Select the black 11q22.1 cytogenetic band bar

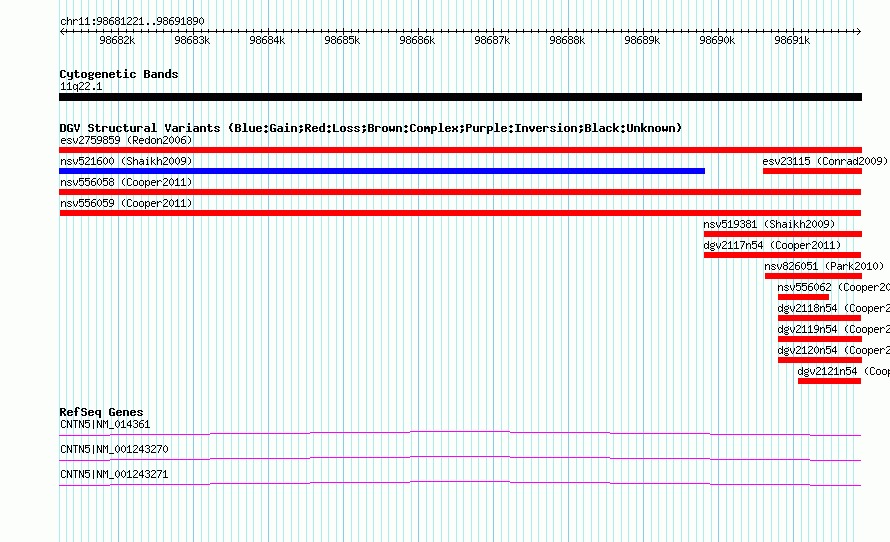click(460, 97)
